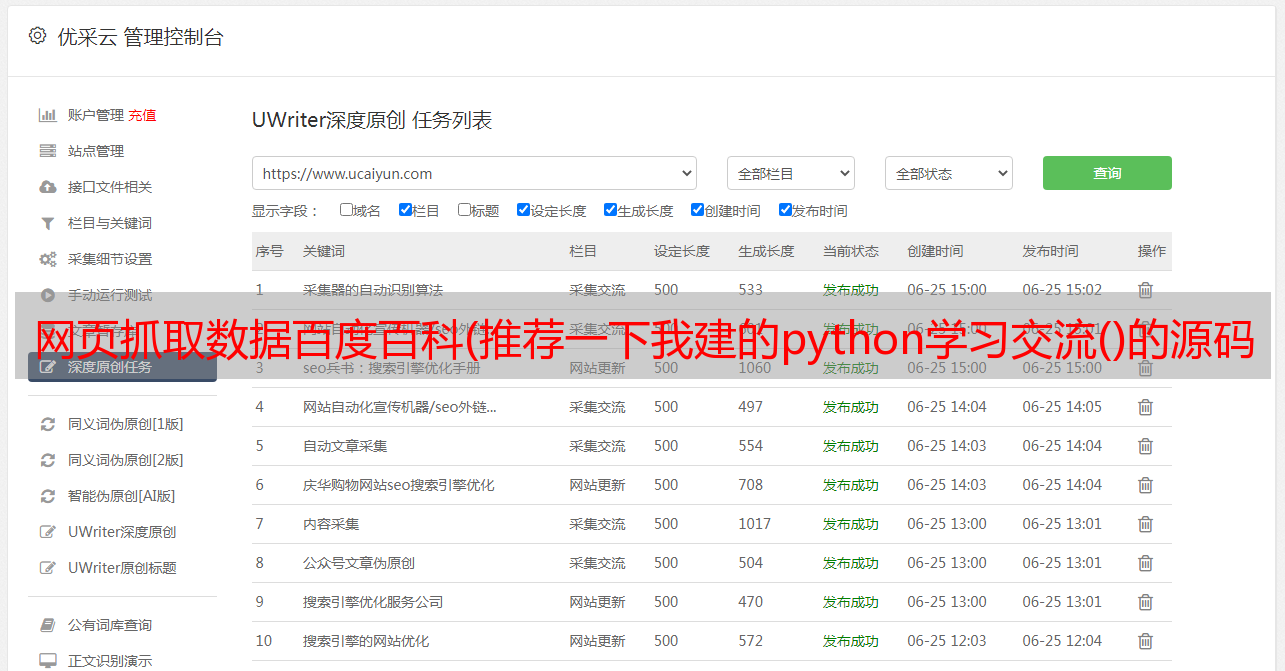The width and height of the screenshot is (1285, 671).
Task: Click the gears icon for 采集细节设置
Action: (47, 259)
